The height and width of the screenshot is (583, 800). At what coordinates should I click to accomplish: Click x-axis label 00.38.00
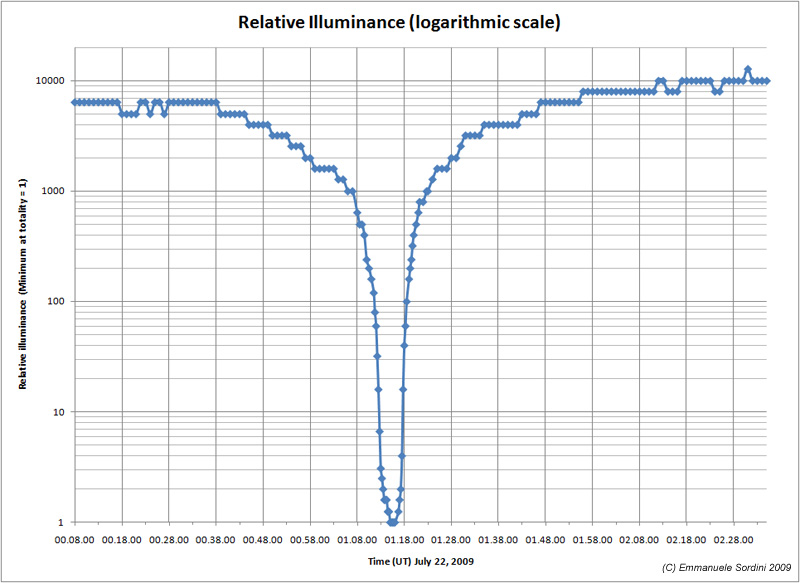215,540
